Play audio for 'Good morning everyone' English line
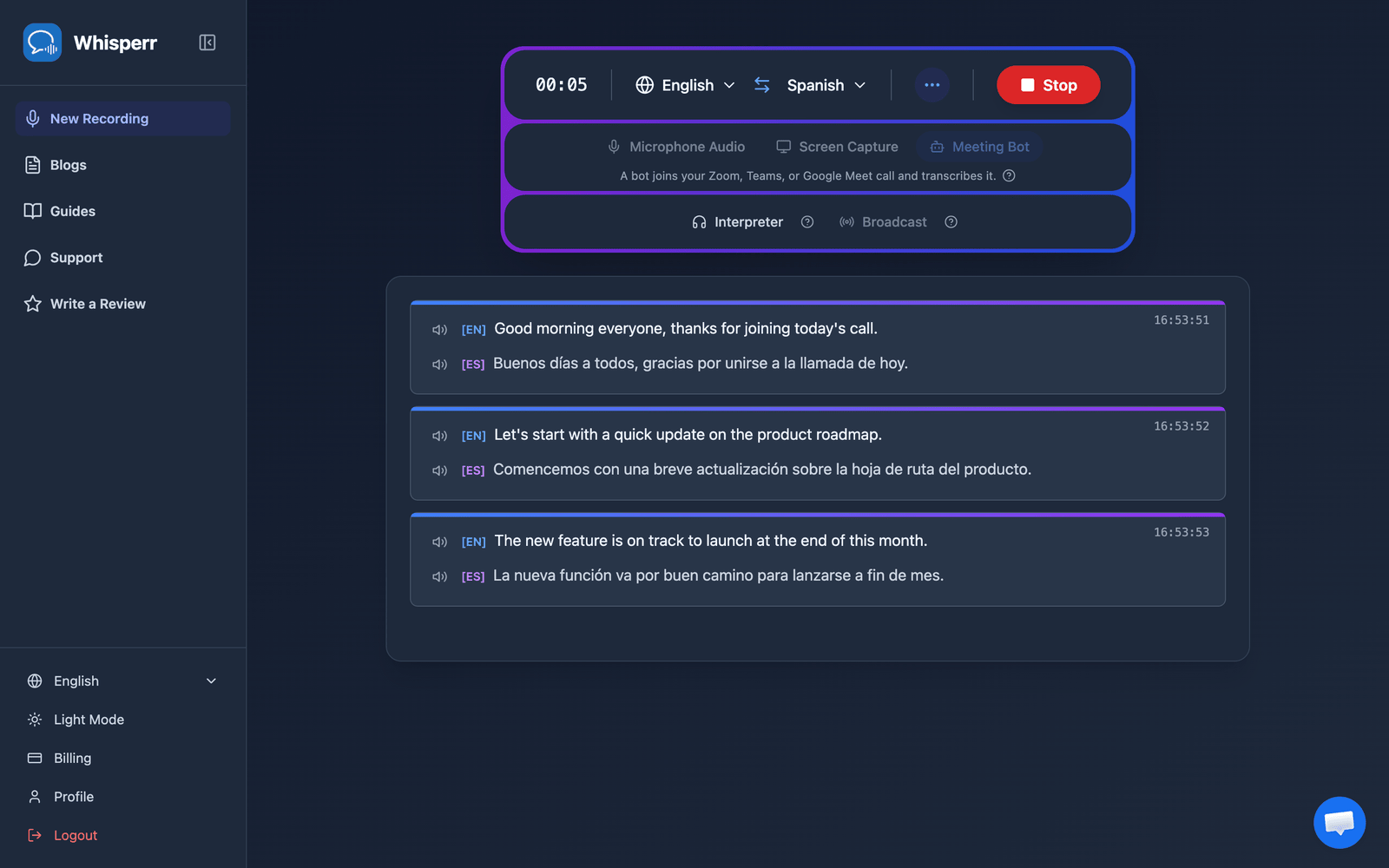Viewport: 1389px width, 868px height. pyautogui.click(x=440, y=330)
